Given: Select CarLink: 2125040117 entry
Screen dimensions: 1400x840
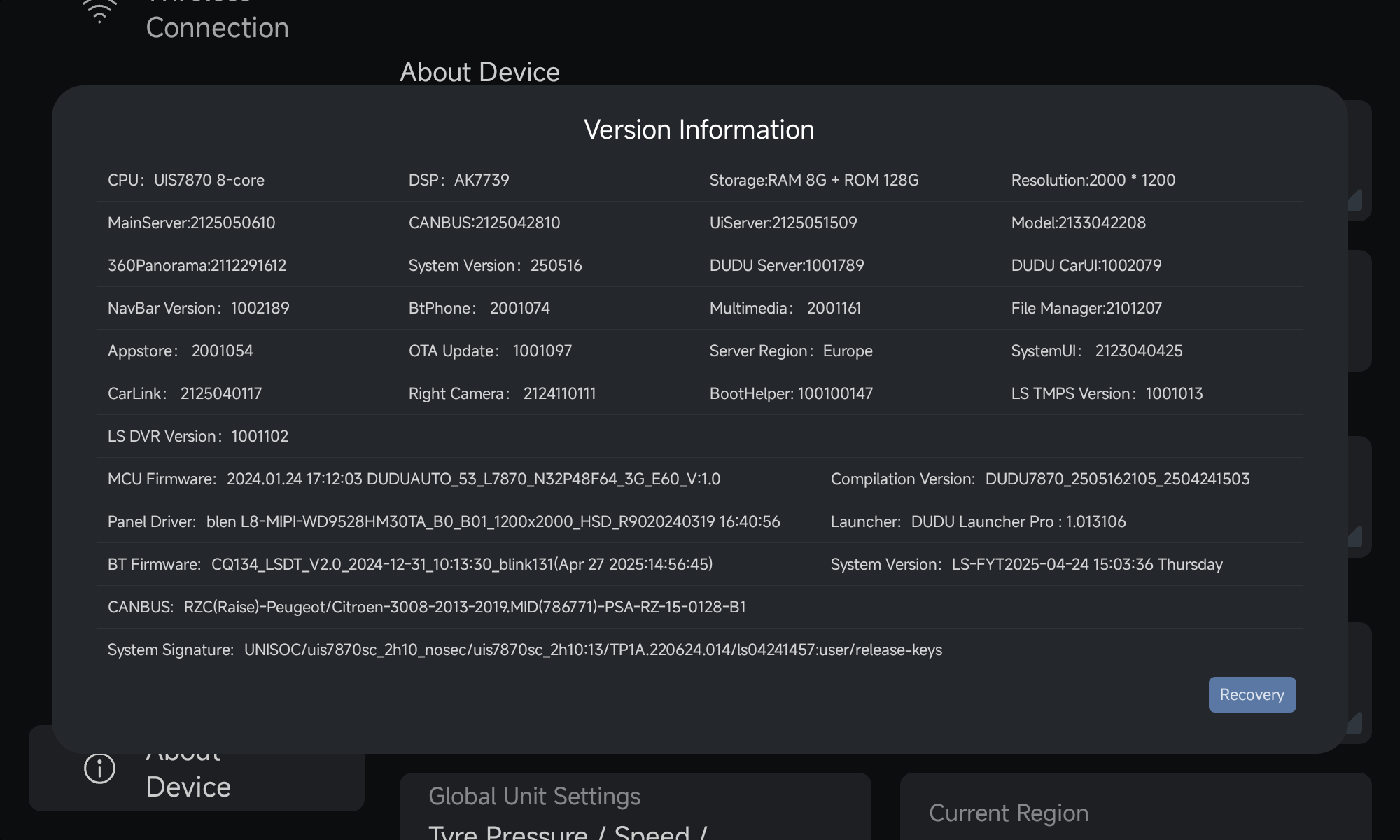Looking at the screenshot, I should [185, 393].
